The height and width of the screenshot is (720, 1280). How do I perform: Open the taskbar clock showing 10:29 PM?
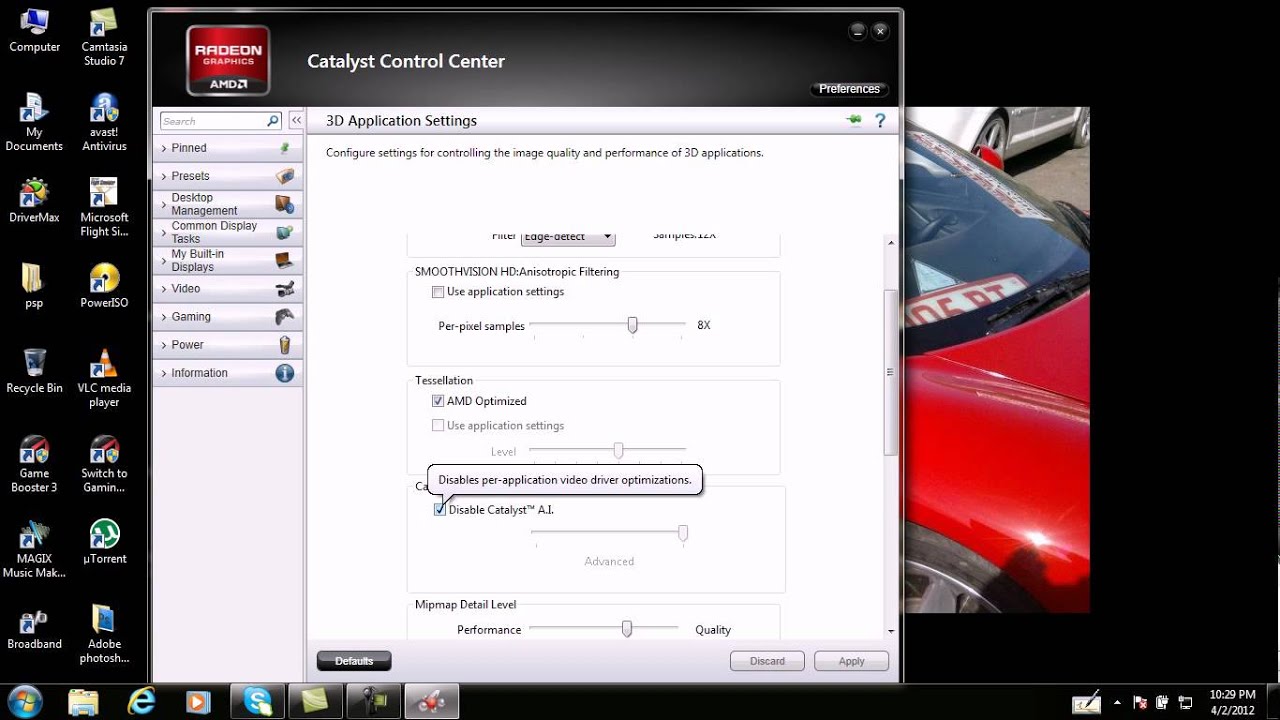1232,701
